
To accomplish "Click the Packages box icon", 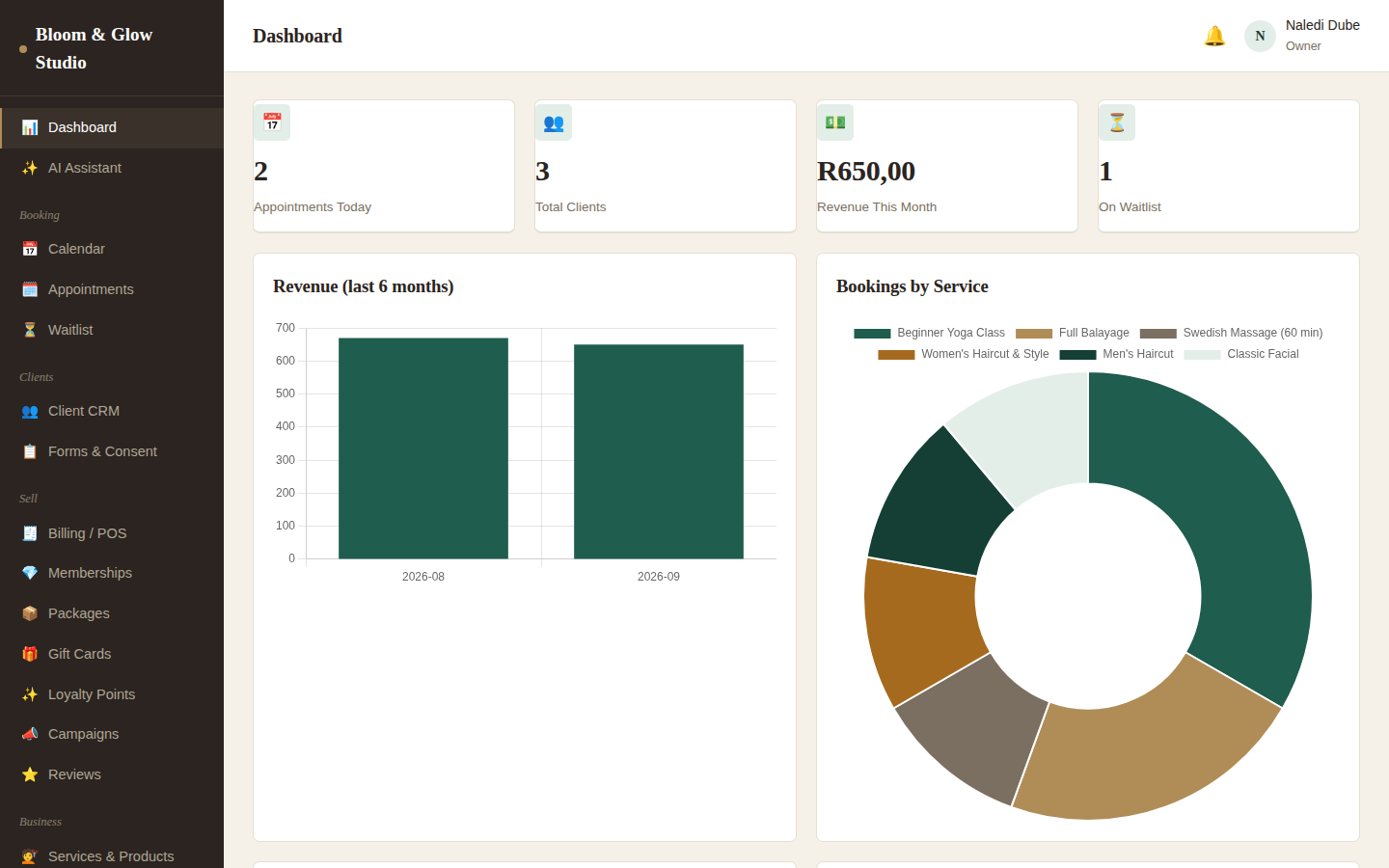I will [x=30, y=613].
